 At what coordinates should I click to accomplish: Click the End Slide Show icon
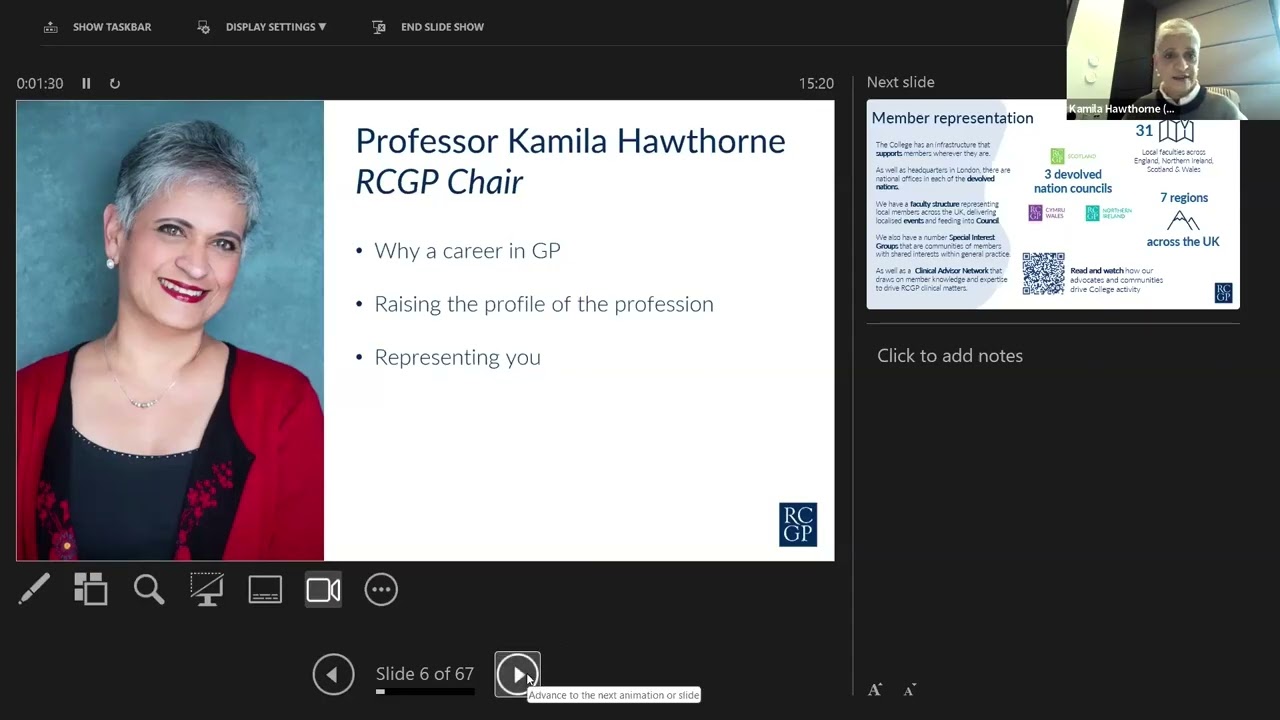(x=379, y=27)
